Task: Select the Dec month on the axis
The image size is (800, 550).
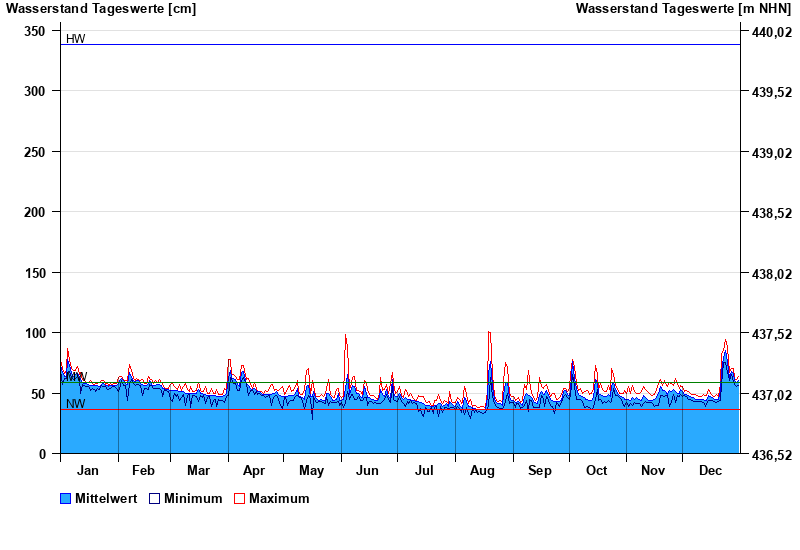Action: pos(710,471)
